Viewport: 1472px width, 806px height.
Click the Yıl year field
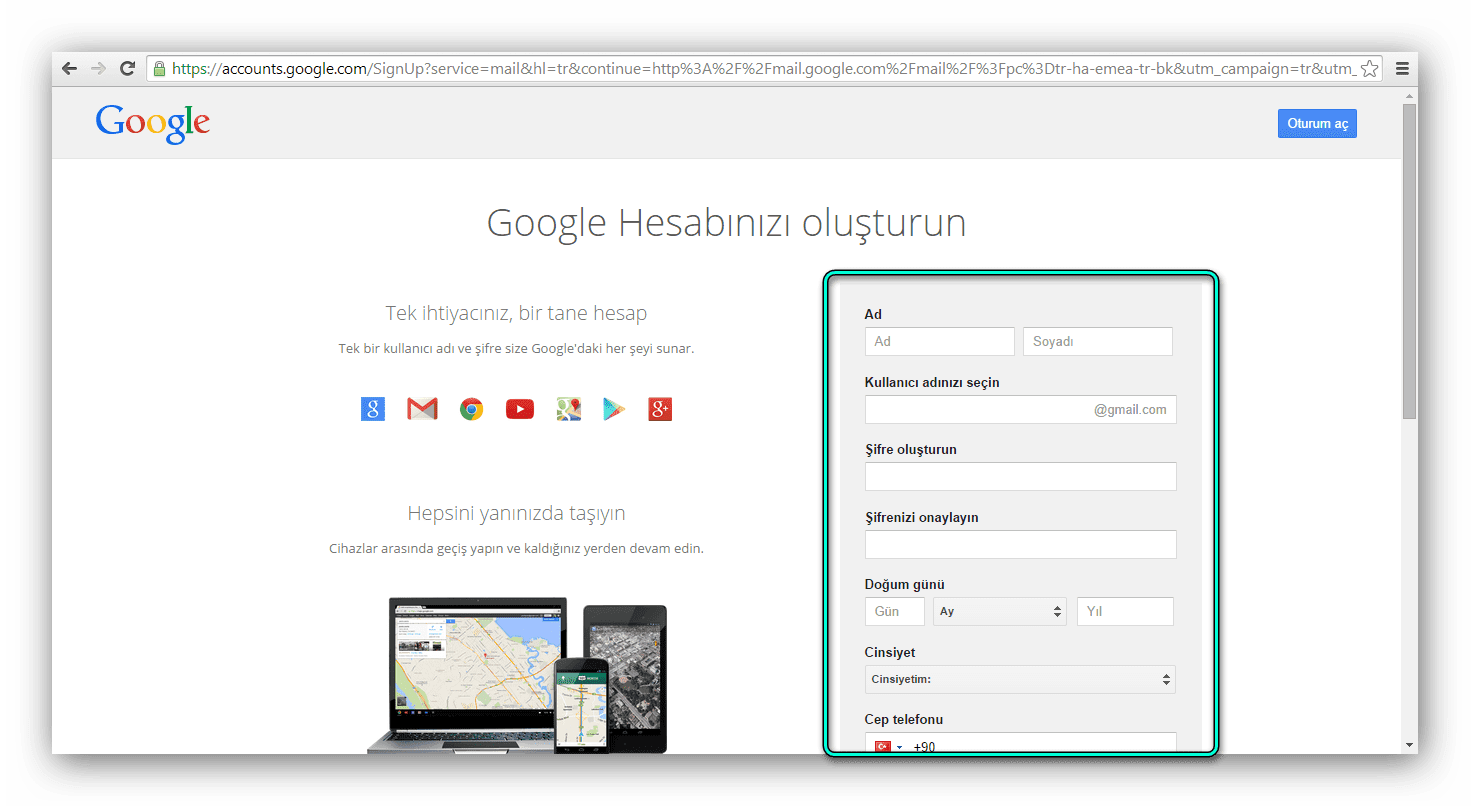click(x=1125, y=611)
